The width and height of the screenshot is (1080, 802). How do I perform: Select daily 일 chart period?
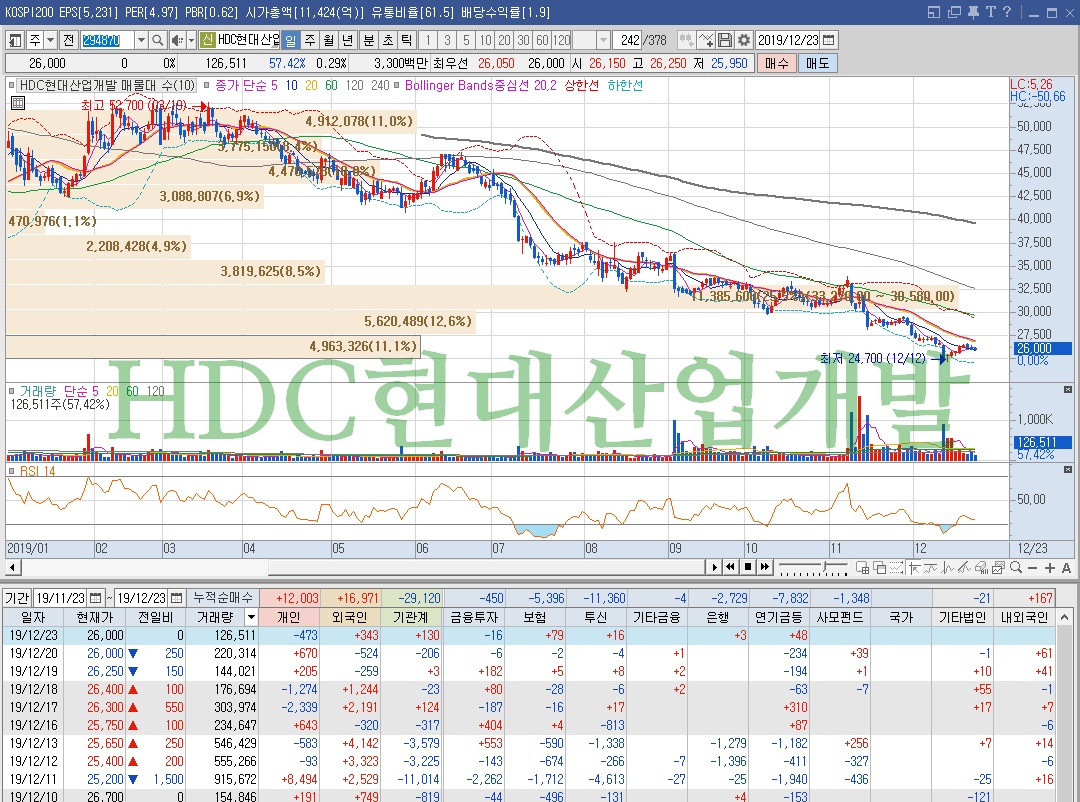(291, 40)
